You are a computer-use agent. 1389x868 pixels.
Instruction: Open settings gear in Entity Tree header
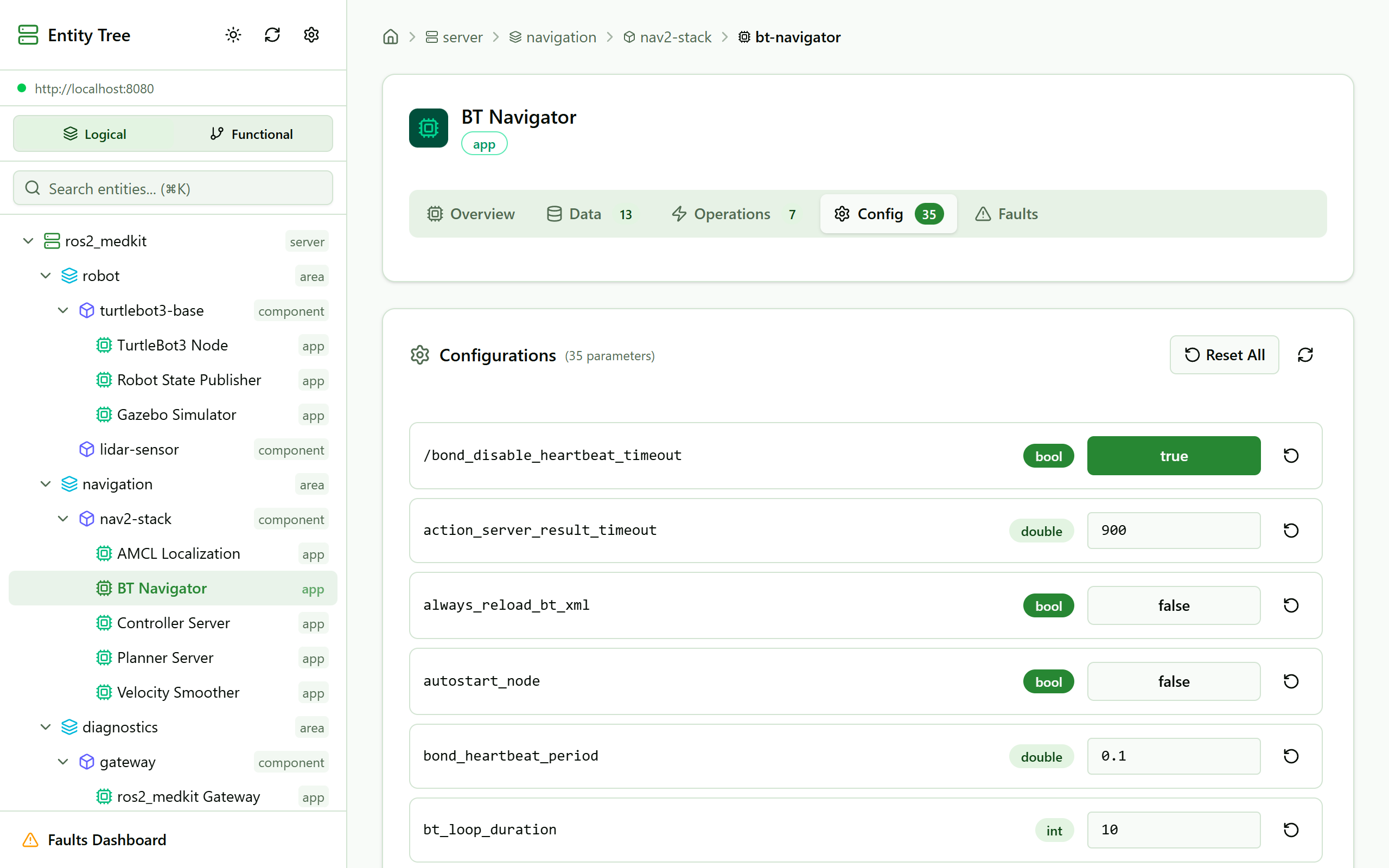tap(311, 35)
